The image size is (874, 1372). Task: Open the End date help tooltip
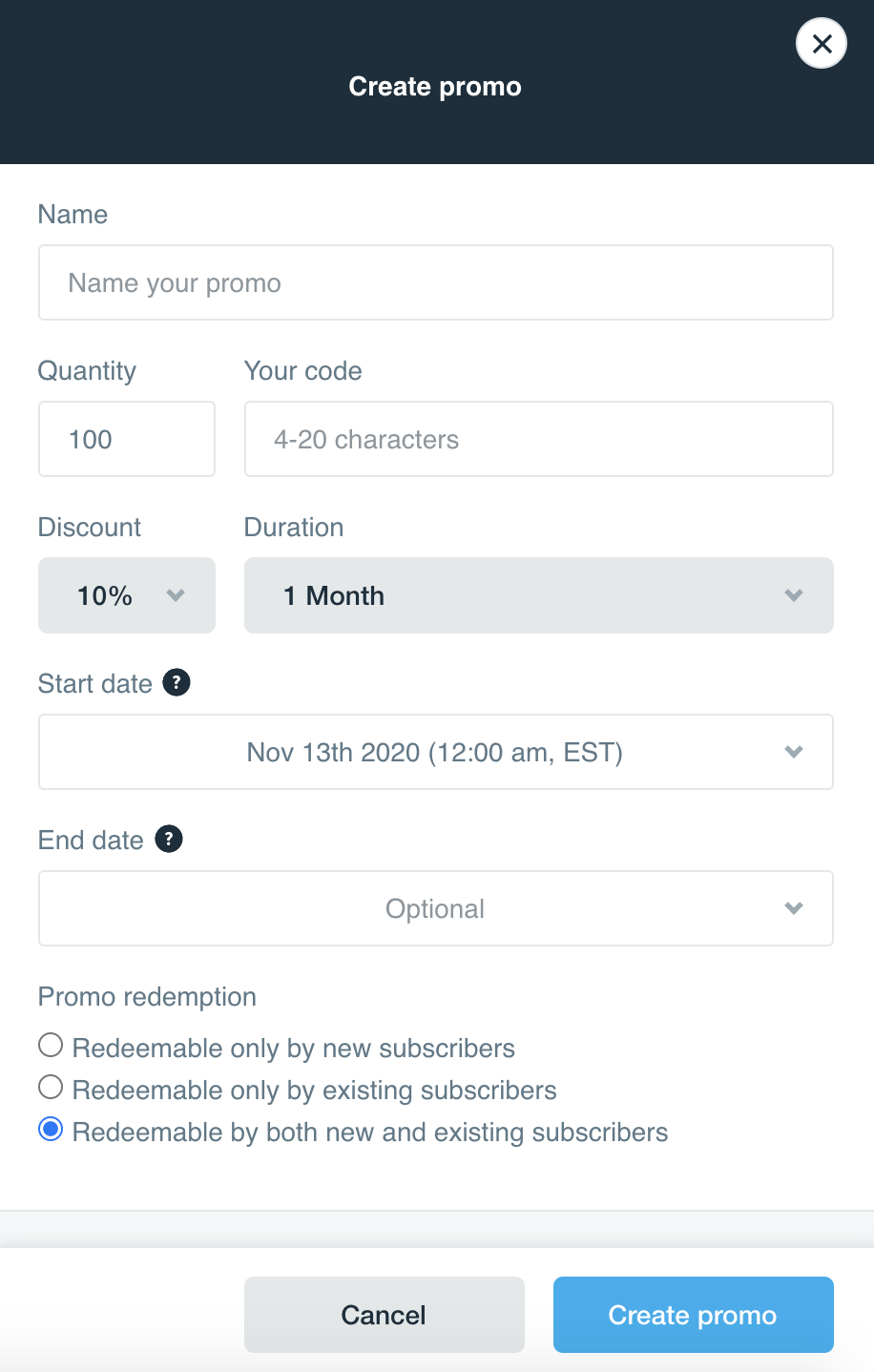click(169, 839)
